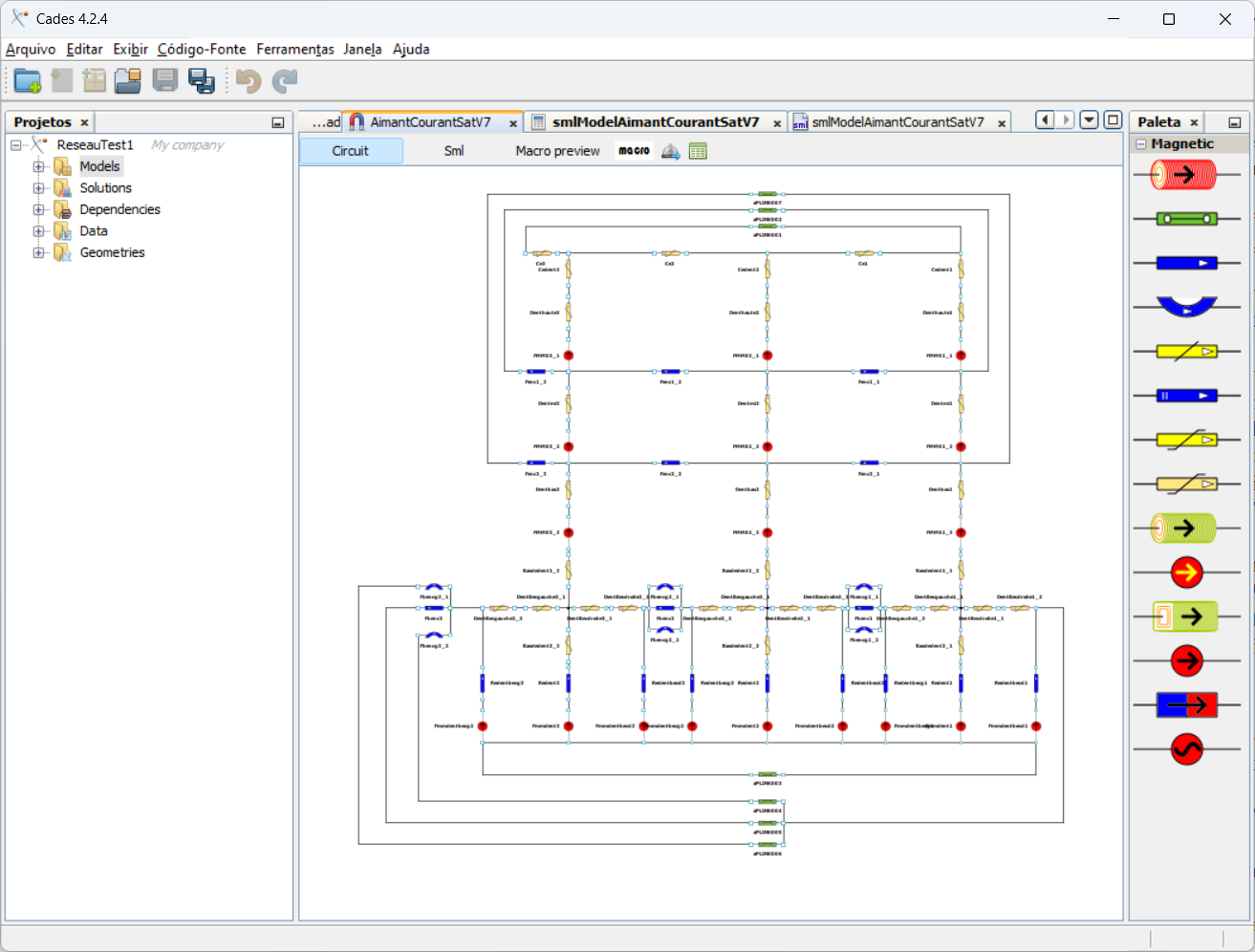The image size is (1255, 952).
Task: Collapse the ReseauTest1 project node
Action: pos(15,145)
